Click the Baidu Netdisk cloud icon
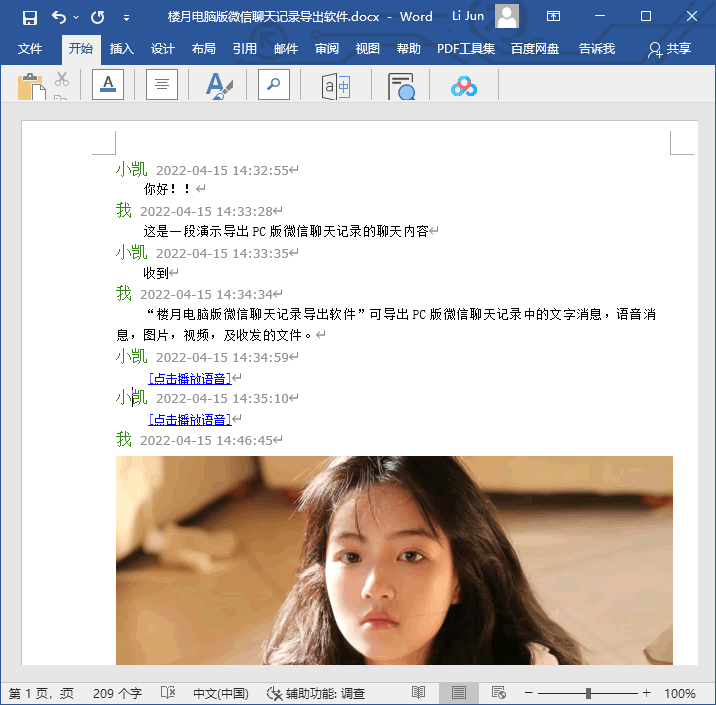This screenshot has height=705, width=716. pyautogui.click(x=463, y=87)
